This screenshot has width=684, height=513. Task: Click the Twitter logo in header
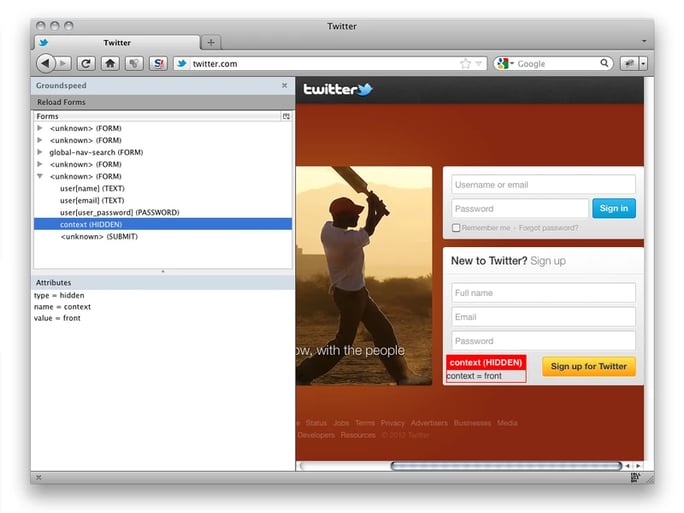pos(338,89)
